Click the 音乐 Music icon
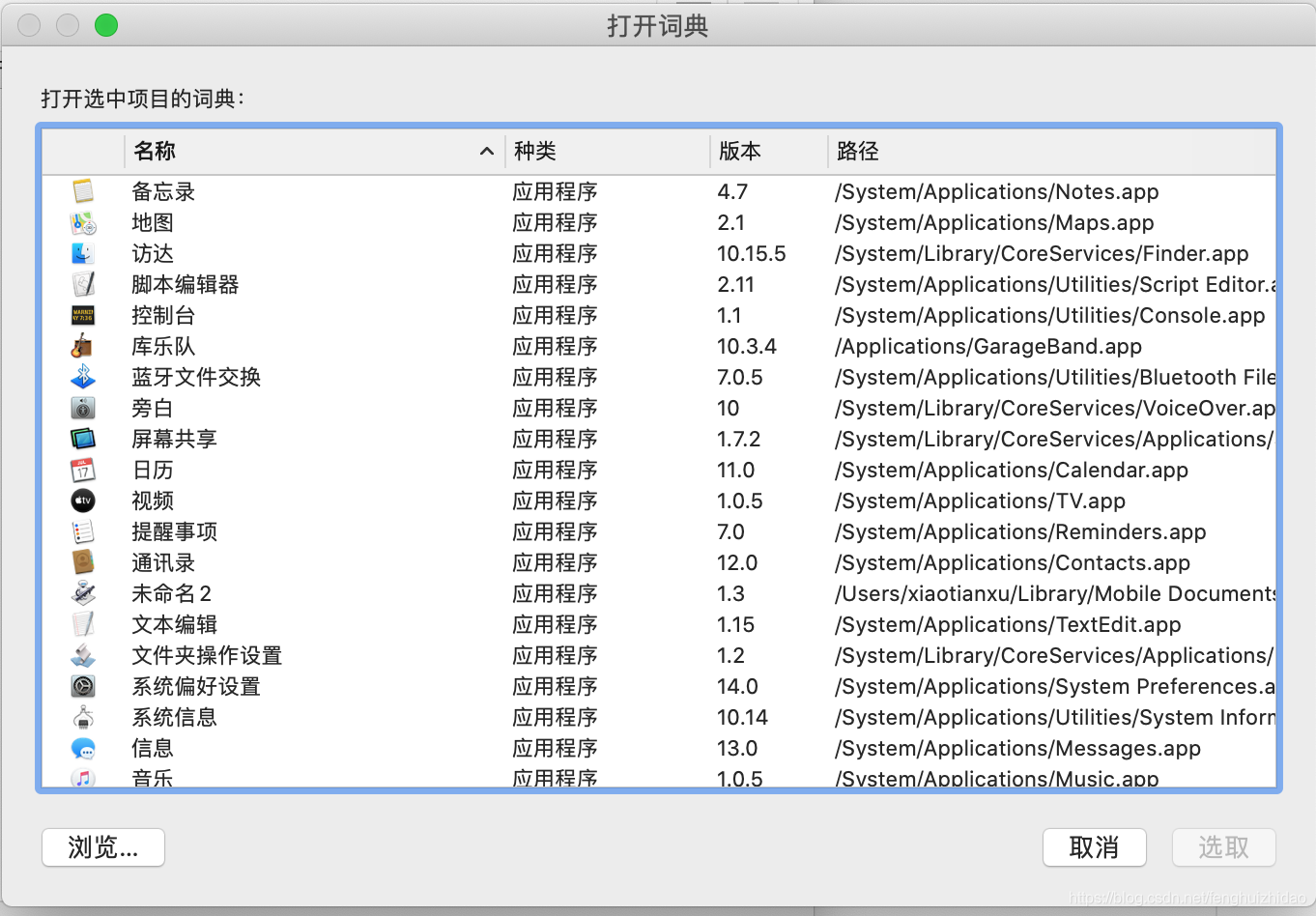Screen dimensions: 1316x916 [x=83, y=778]
